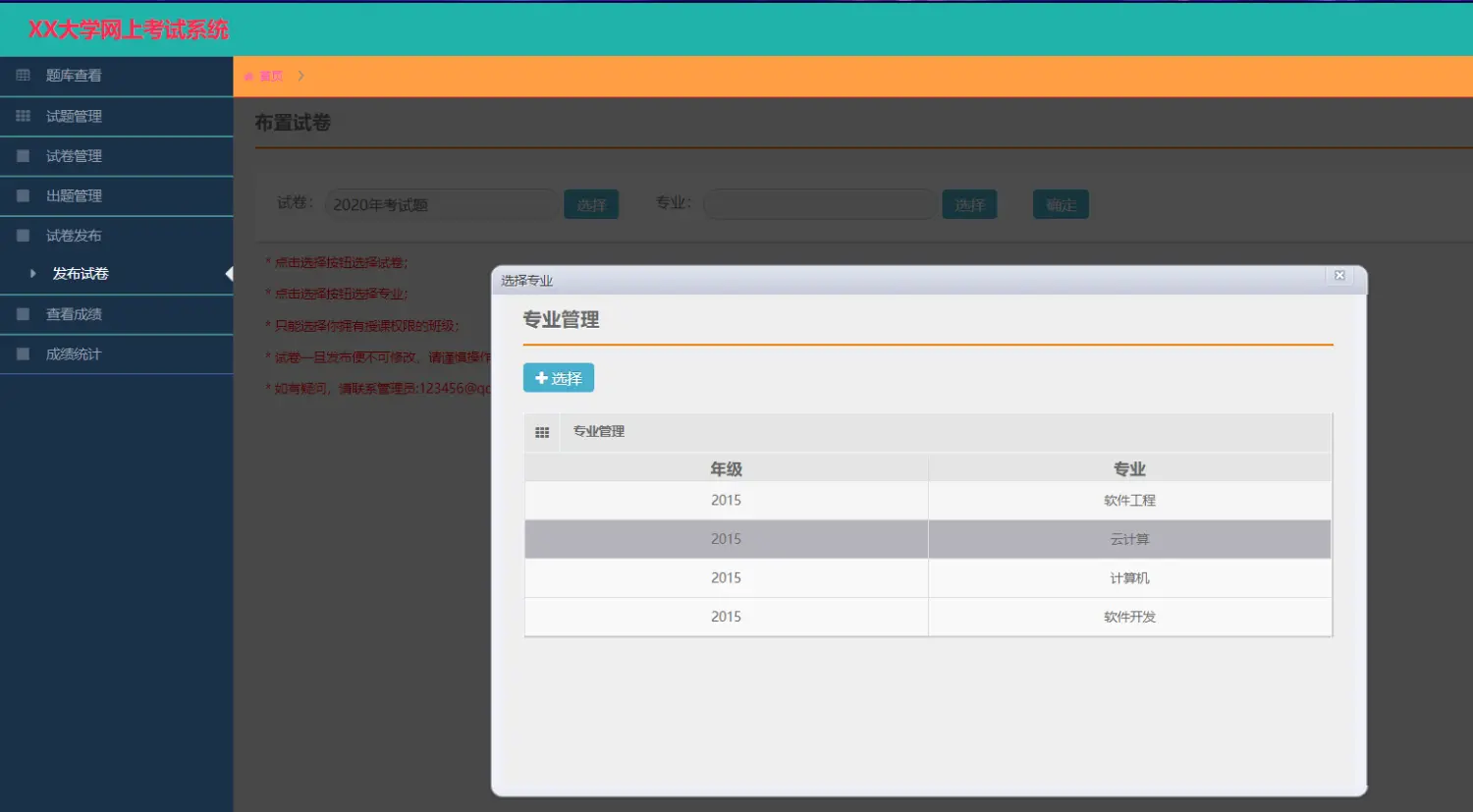Click the +选择 button in dialog

pyautogui.click(x=559, y=378)
